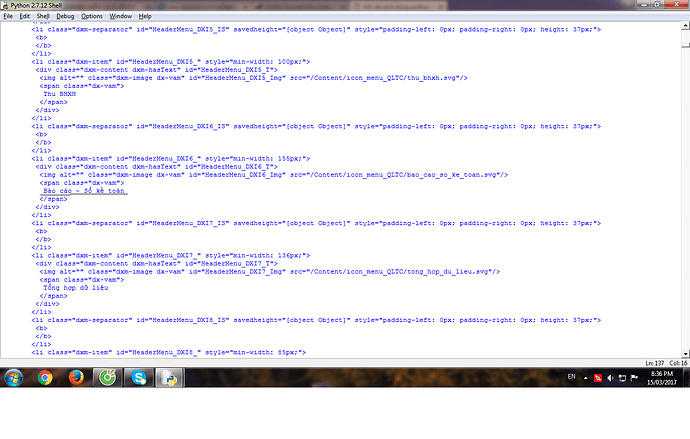Open the Debug menu
Viewport: 690px width, 439px height.
65,17
